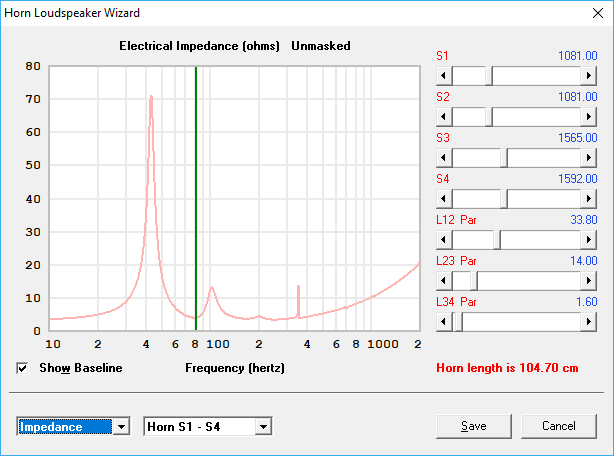Viewport: 614px width, 456px height.
Task: Click the L23 value 14.00
Action: (583, 261)
